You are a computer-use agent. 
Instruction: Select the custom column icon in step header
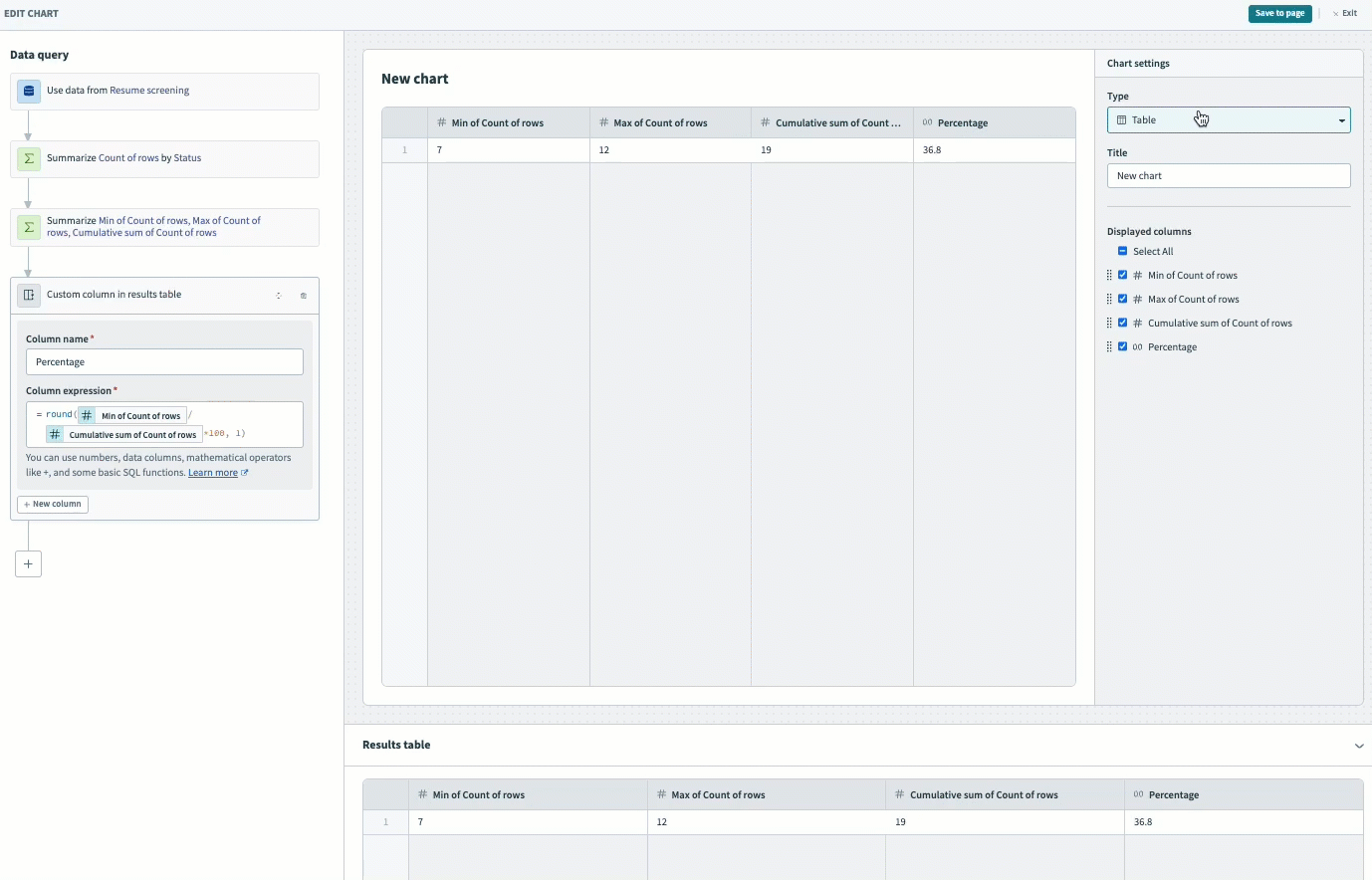coord(30,295)
